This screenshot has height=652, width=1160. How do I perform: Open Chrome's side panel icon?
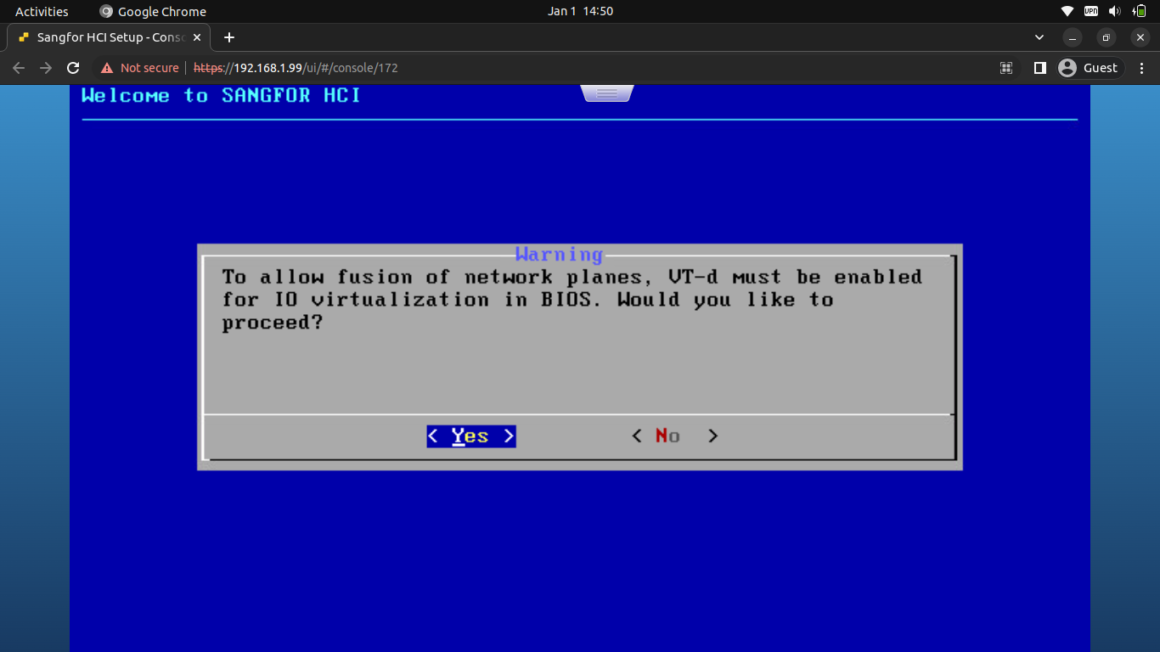pos(1039,67)
